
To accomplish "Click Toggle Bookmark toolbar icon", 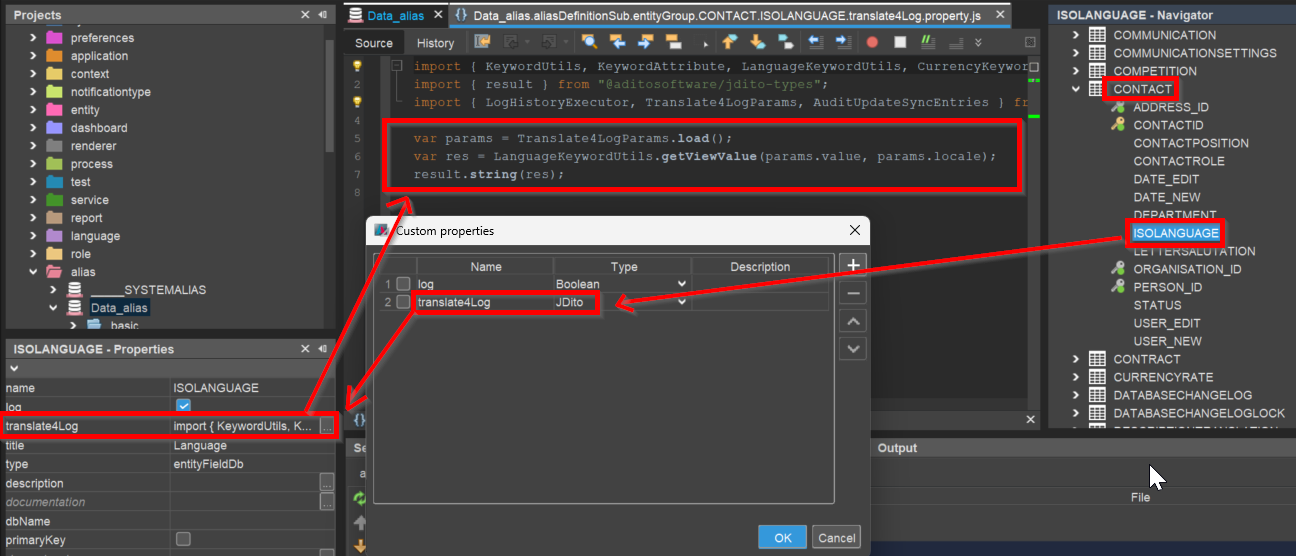I will [x=785, y=42].
